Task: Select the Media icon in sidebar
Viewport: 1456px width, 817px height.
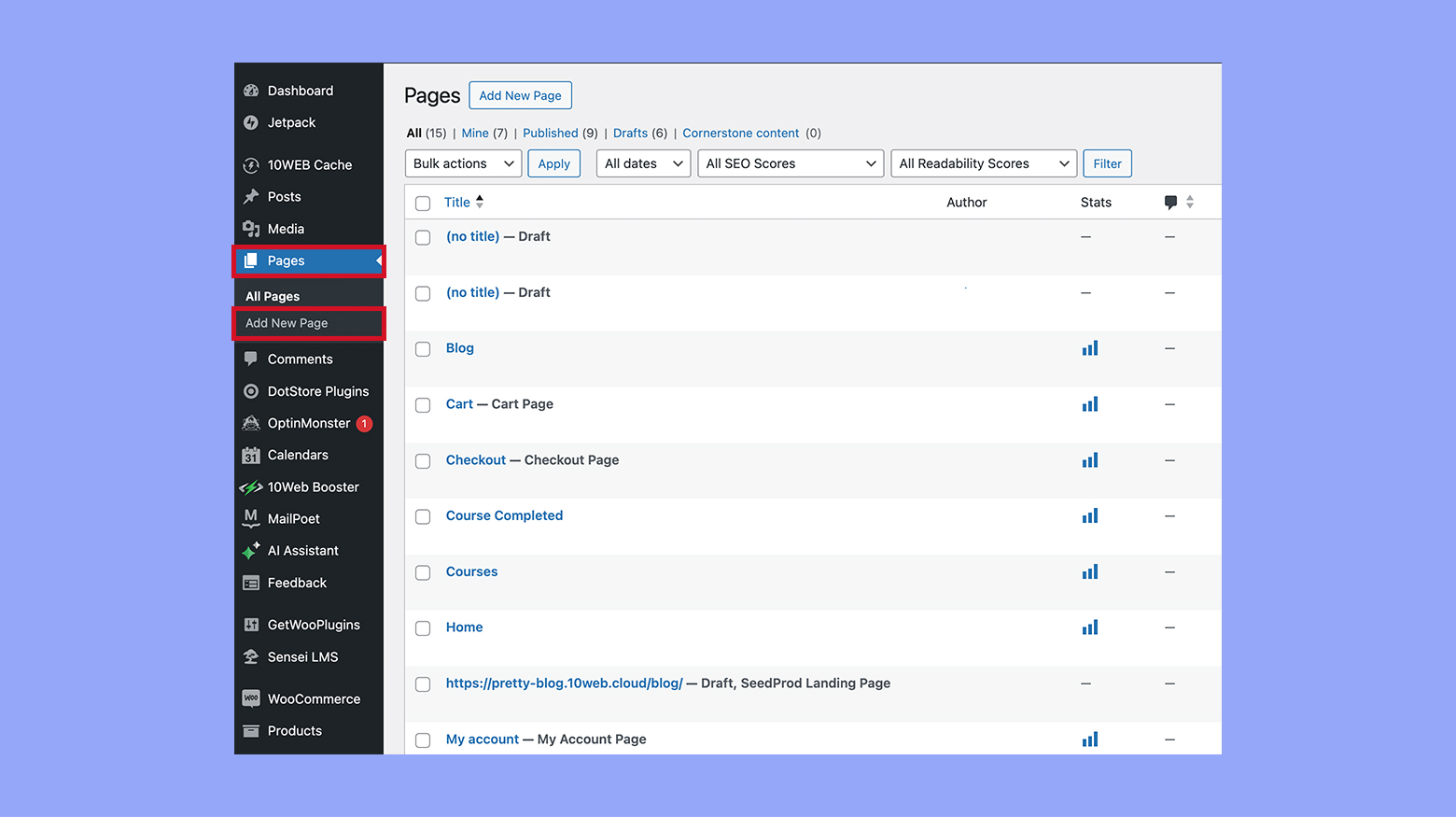Action: (x=251, y=229)
